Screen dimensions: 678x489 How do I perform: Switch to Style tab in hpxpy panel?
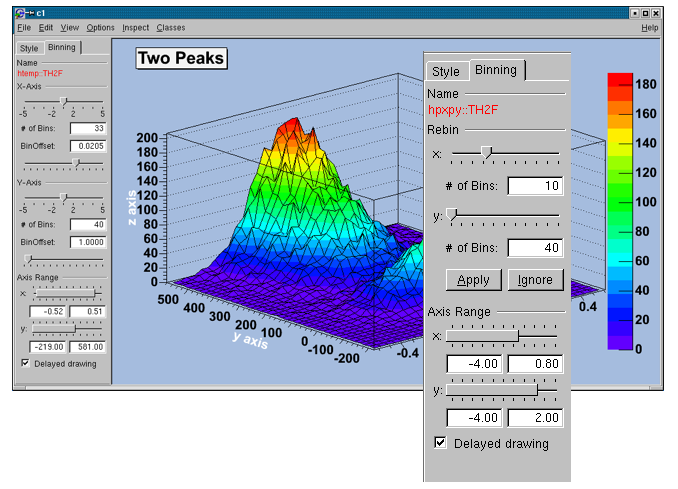445,71
